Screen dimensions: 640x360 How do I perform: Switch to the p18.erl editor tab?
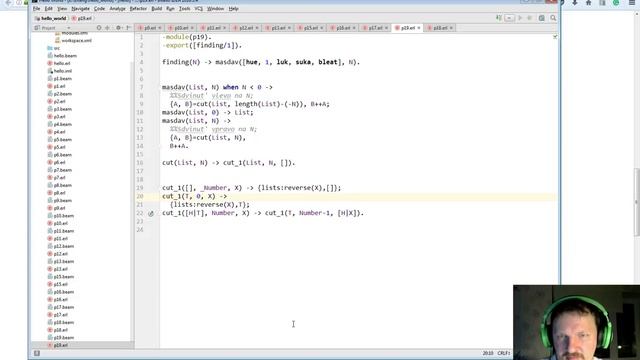point(440,28)
